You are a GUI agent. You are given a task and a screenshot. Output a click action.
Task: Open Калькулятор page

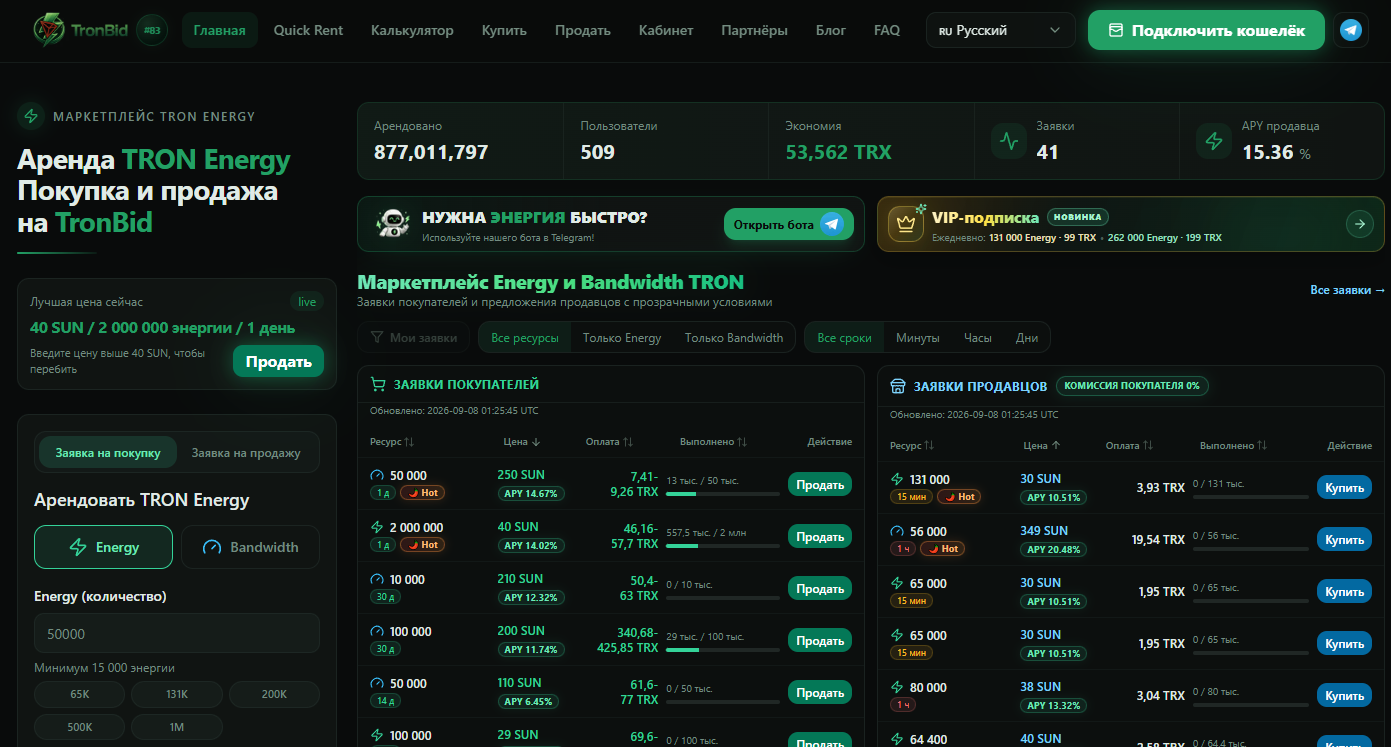click(x=412, y=30)
